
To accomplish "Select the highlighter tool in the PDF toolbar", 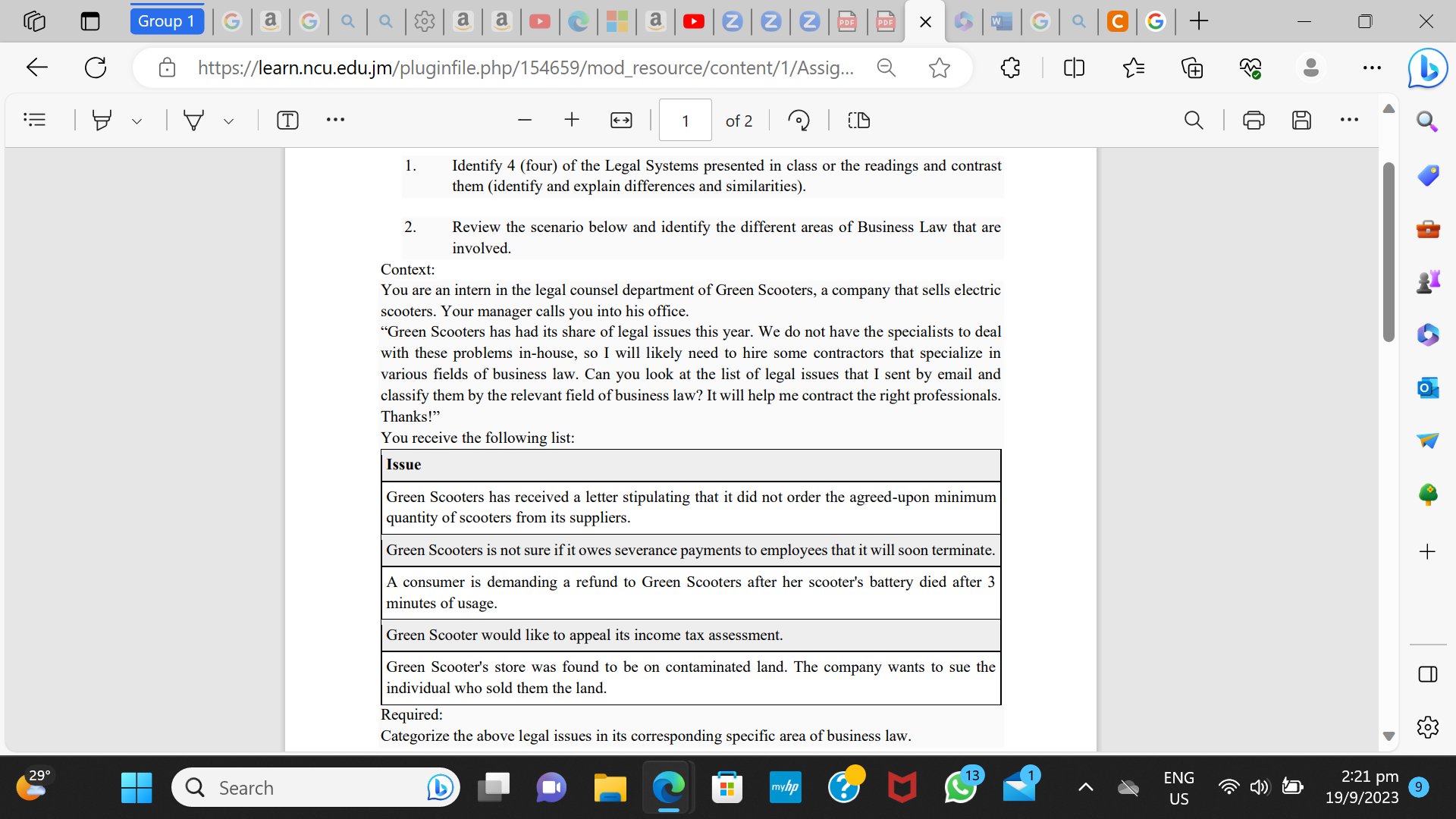I will click(x=102, y=120).
